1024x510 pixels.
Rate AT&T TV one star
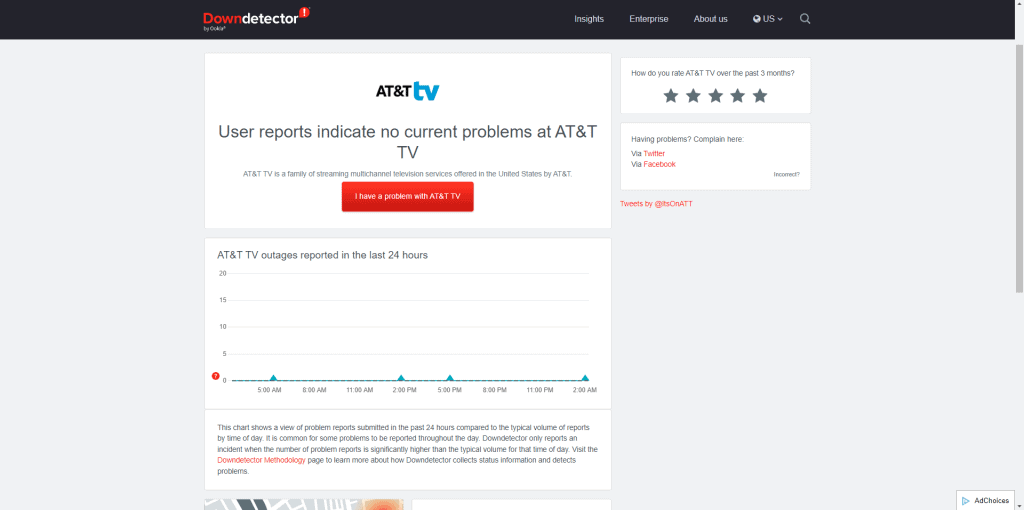[671, 96]
